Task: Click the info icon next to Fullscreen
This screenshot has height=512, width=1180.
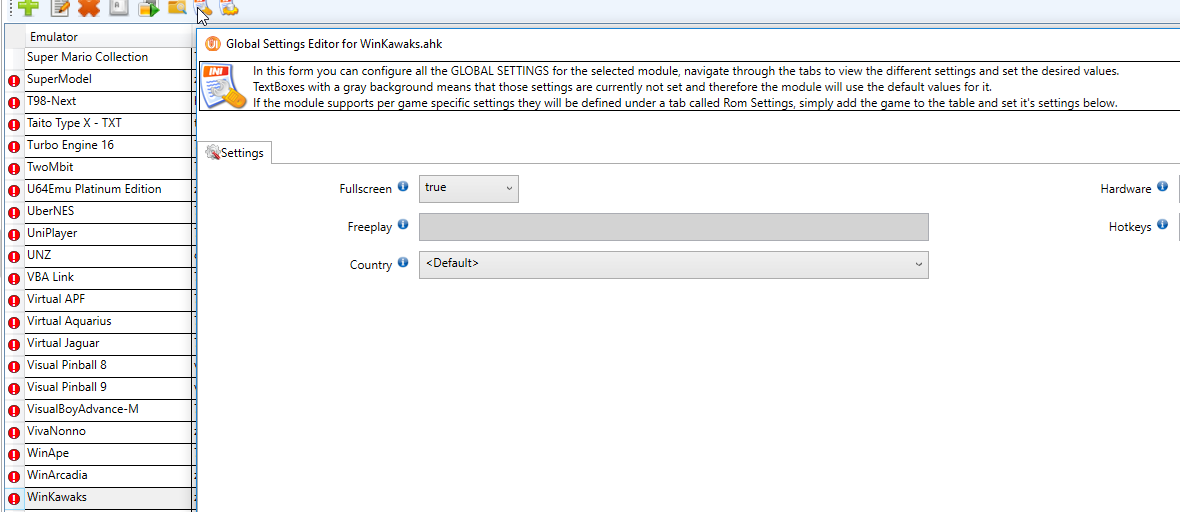Action: (x=403, y=187)
